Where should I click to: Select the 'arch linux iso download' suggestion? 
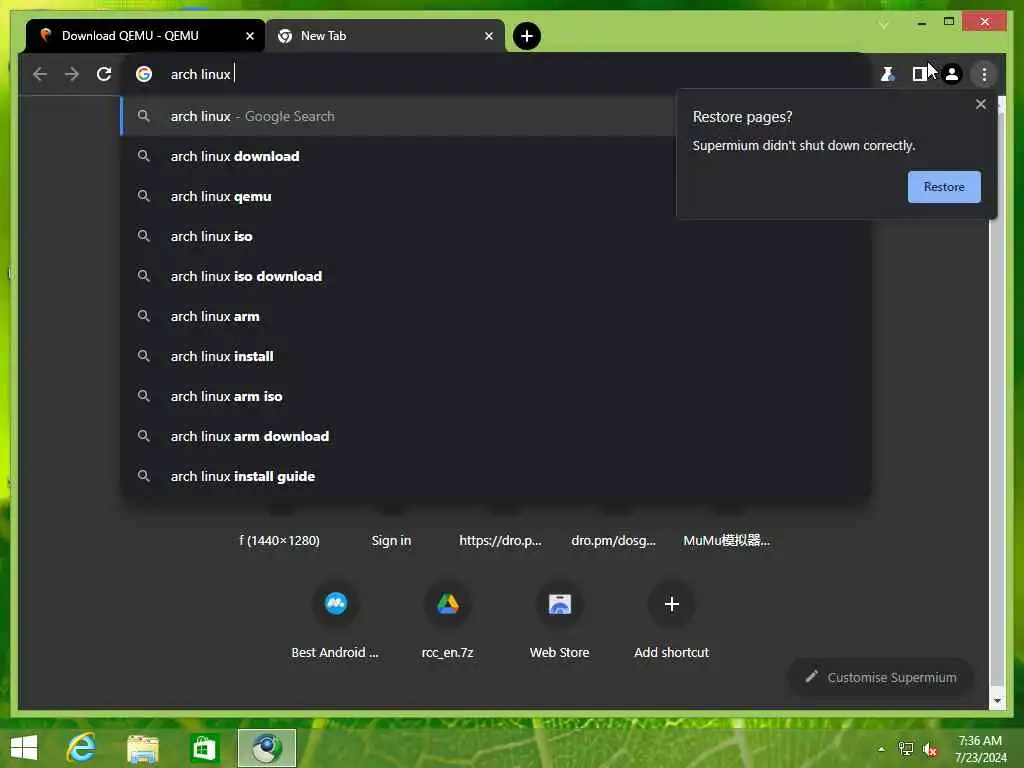tap(495, 276)
